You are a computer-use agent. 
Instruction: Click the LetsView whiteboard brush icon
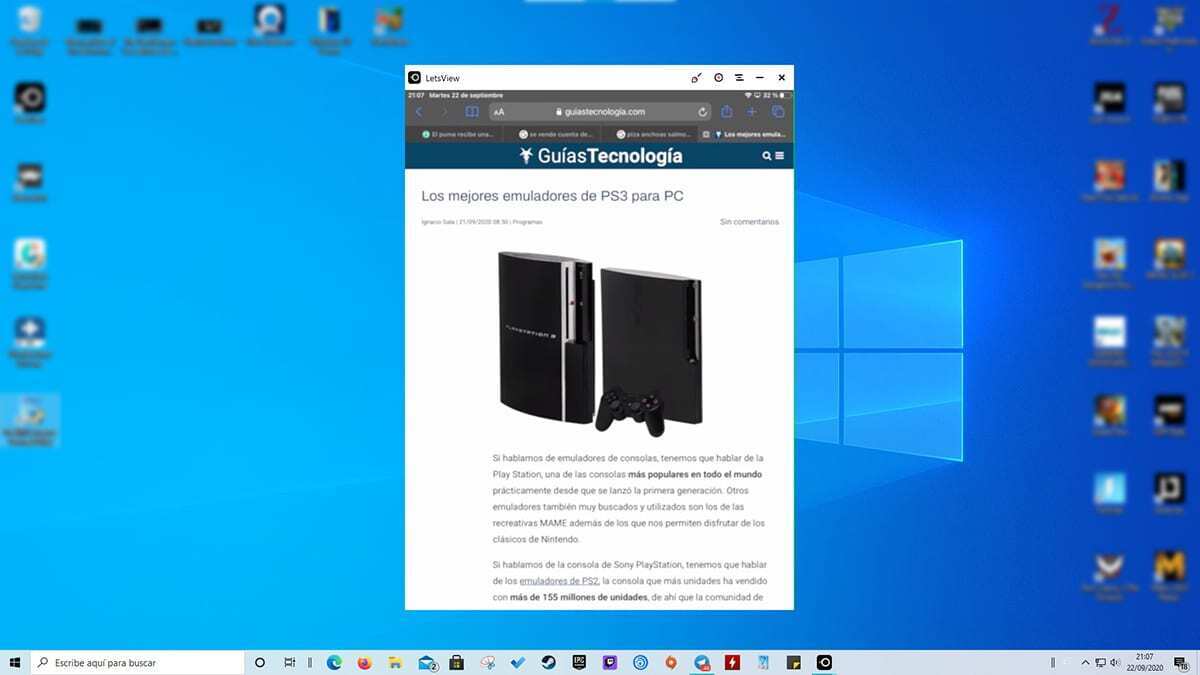[x=697, y=77]
